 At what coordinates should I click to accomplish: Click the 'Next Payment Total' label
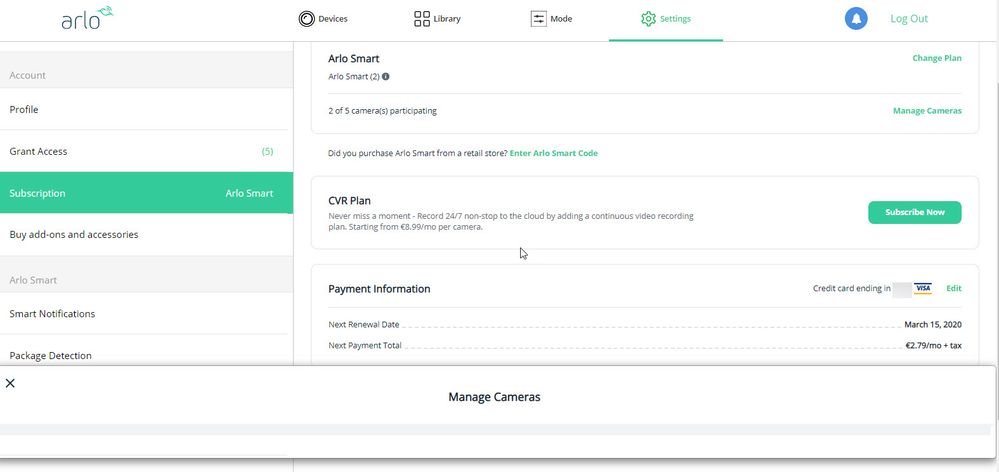365,345
